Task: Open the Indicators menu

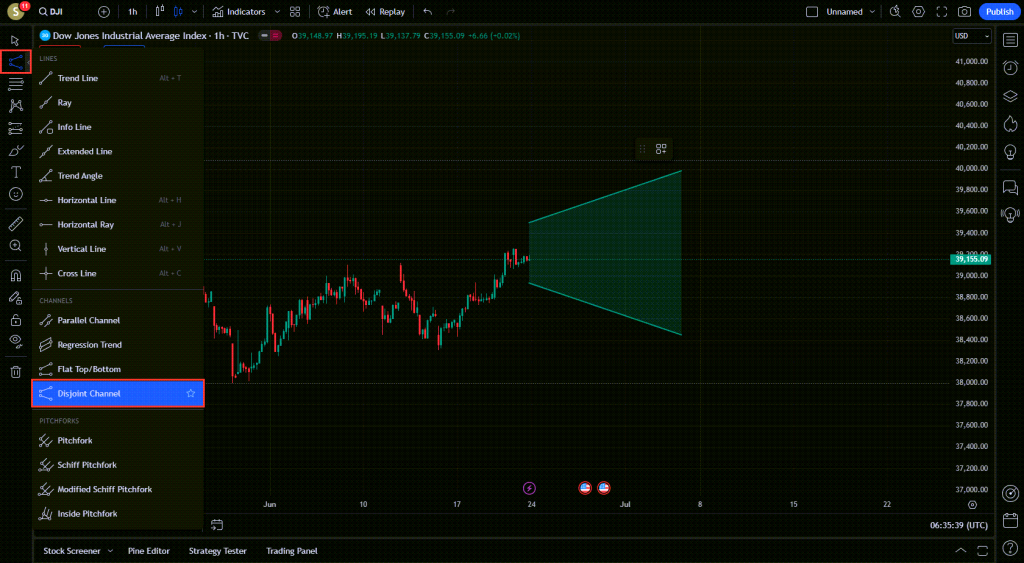Action: tap(239, 12)
